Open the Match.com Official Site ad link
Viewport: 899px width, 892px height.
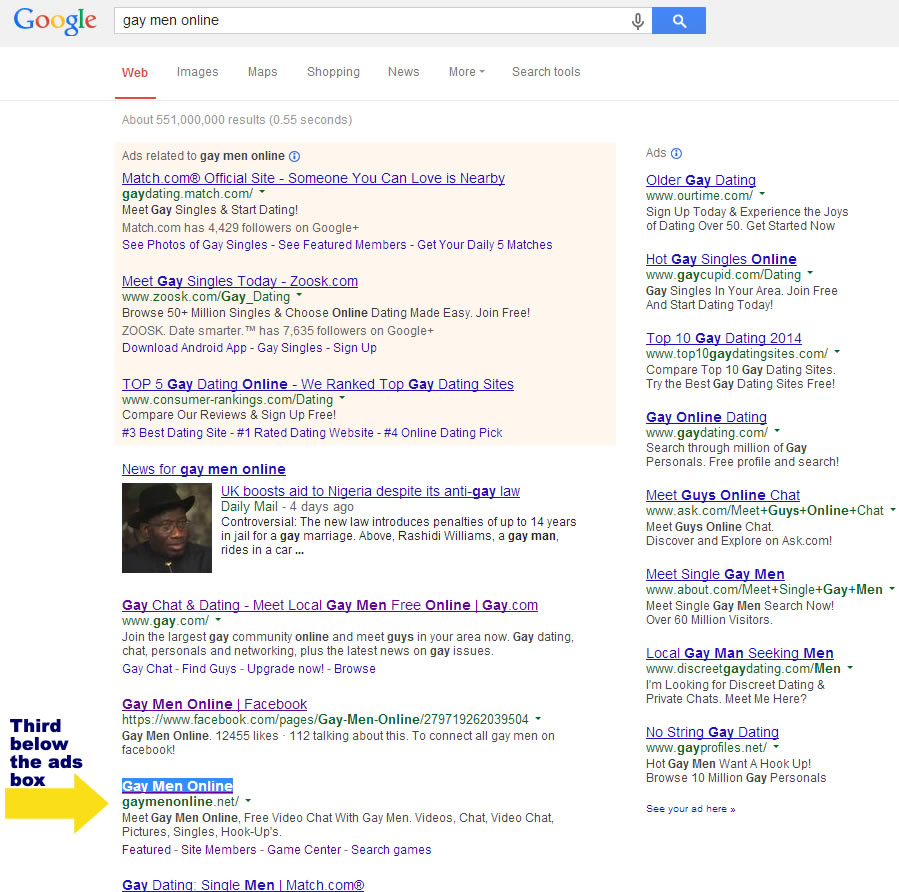pyautogui.click(x=313, y=178)
